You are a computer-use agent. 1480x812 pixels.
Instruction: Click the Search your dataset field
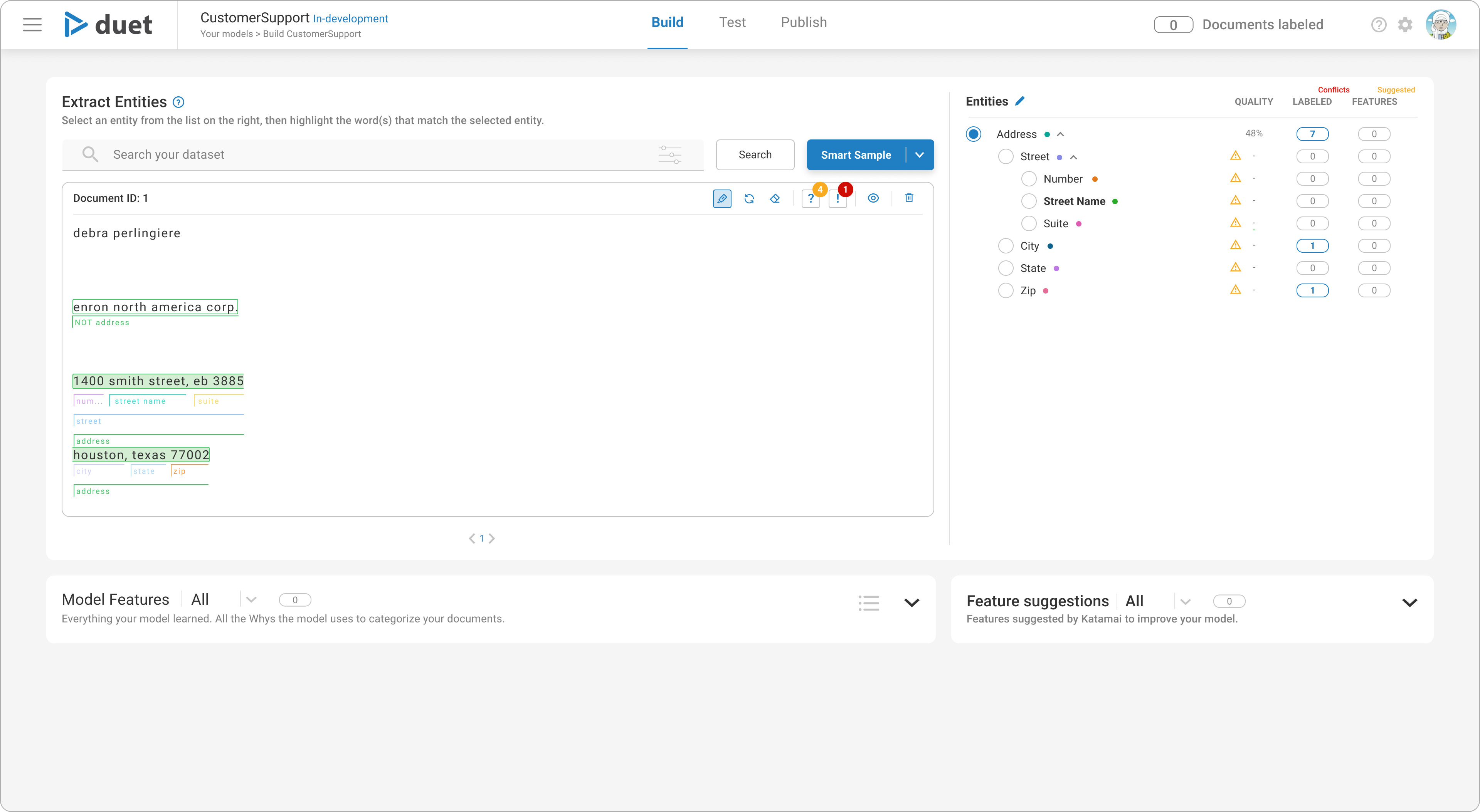tap(379, 154)
